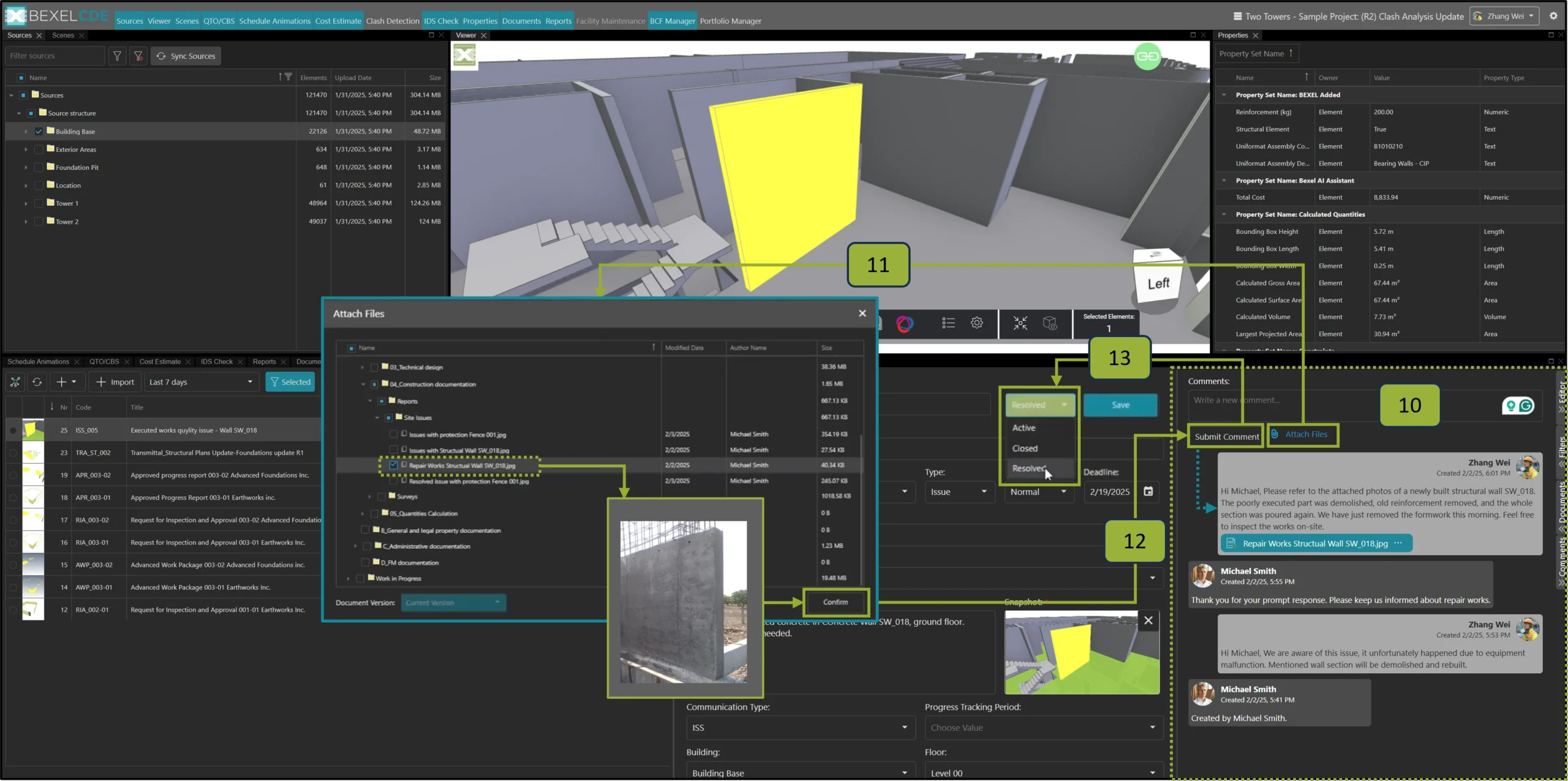Open thumbnail of issue ISS_005
Viewport: 1568px width, 781px height.
(x=33, y=430)
